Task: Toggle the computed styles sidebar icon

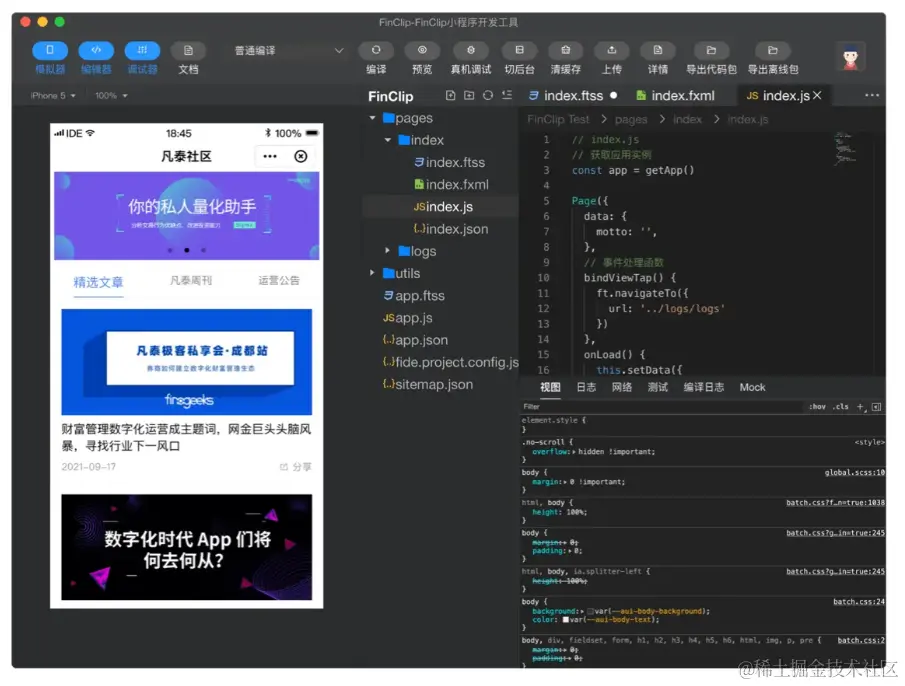Action: tap(876, 407)
